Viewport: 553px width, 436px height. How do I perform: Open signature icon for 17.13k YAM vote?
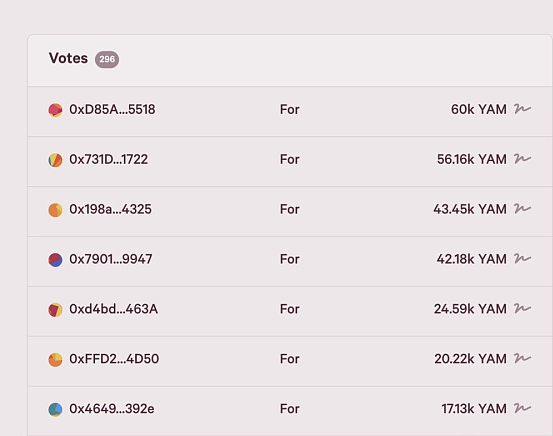pyautogui.click(x=522, y=408)
